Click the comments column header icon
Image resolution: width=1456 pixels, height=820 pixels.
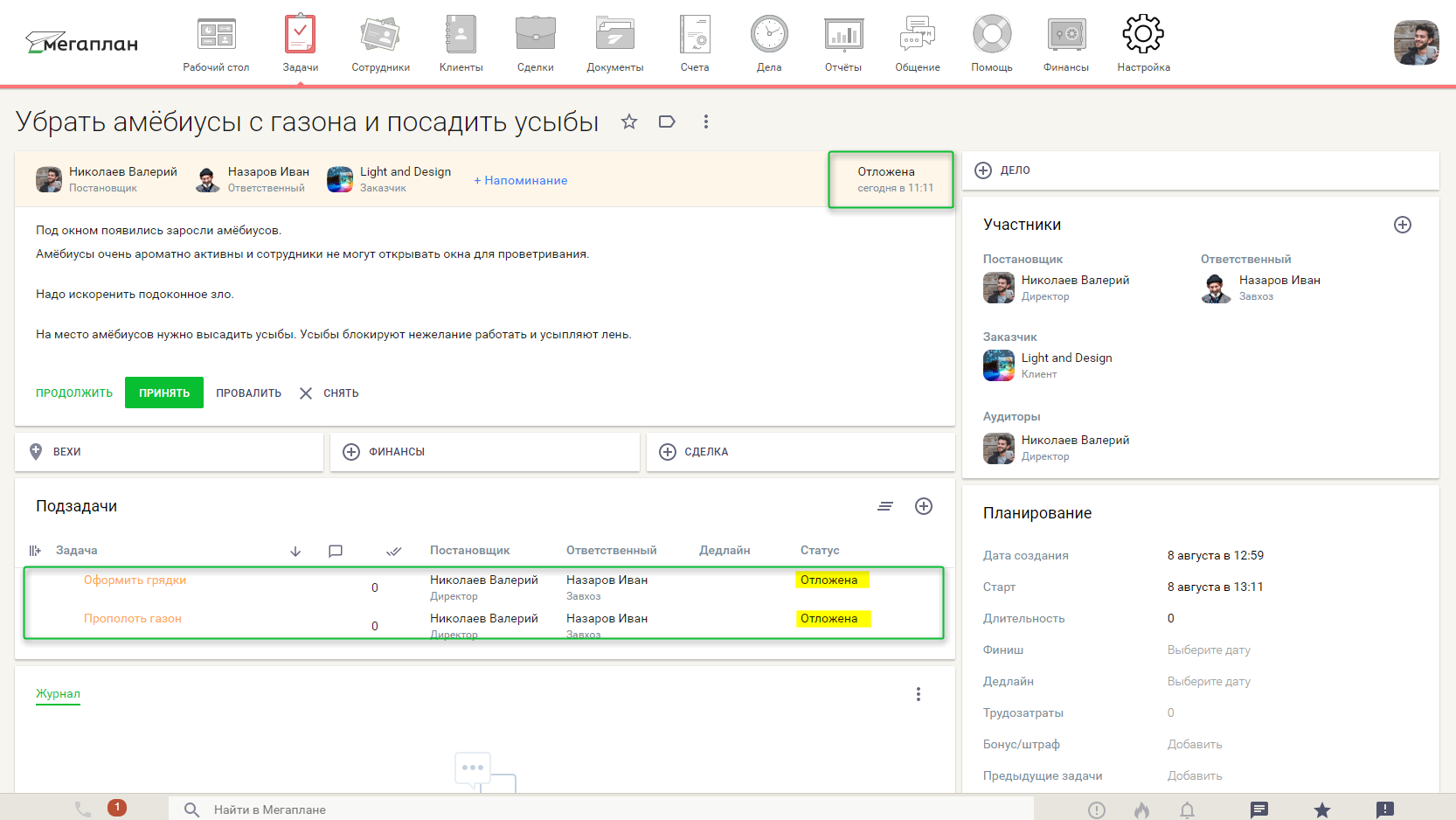tap(336, 551)
